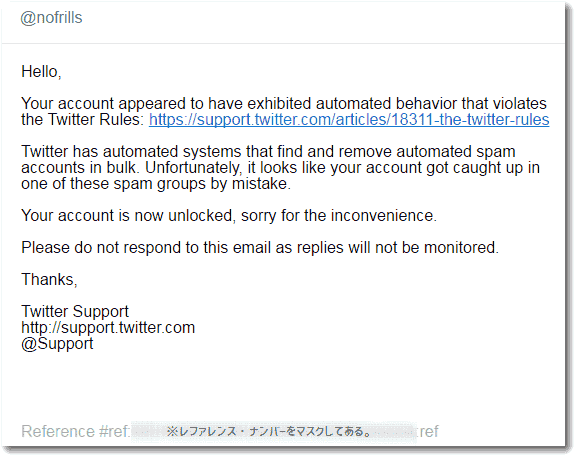
Task: Click 'one of these spam groups by mistake' line
Action: click(x=156, y=184)
